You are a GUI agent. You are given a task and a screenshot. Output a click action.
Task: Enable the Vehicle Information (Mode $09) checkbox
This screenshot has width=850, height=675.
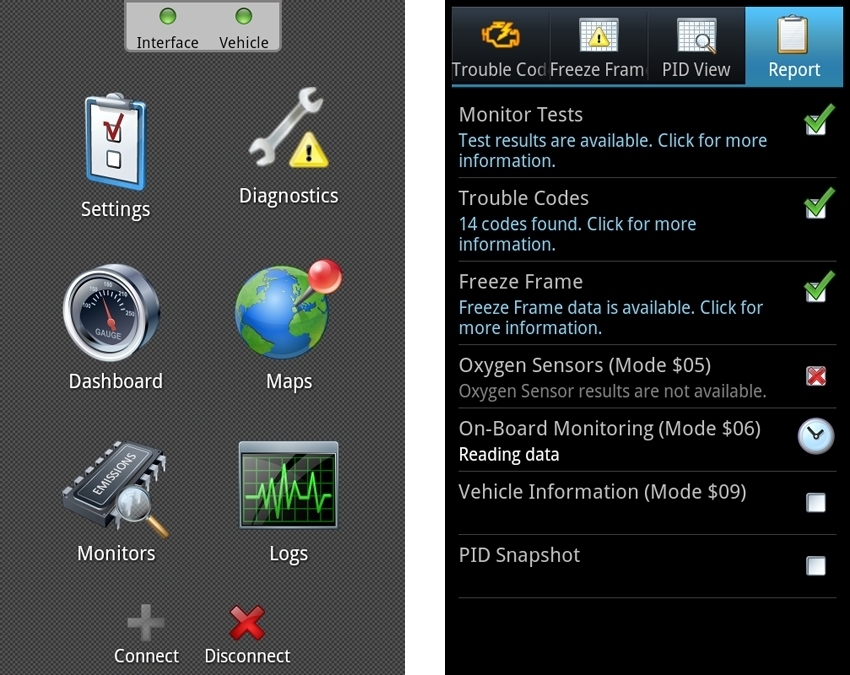(x=817, y=501)
